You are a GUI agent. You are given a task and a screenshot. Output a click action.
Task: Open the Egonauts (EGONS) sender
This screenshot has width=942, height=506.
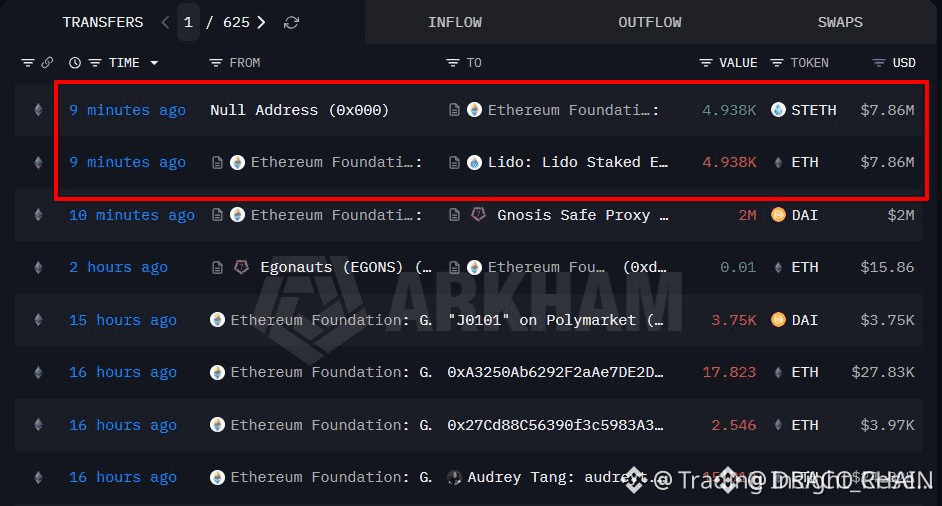click(x=345, y=267)
